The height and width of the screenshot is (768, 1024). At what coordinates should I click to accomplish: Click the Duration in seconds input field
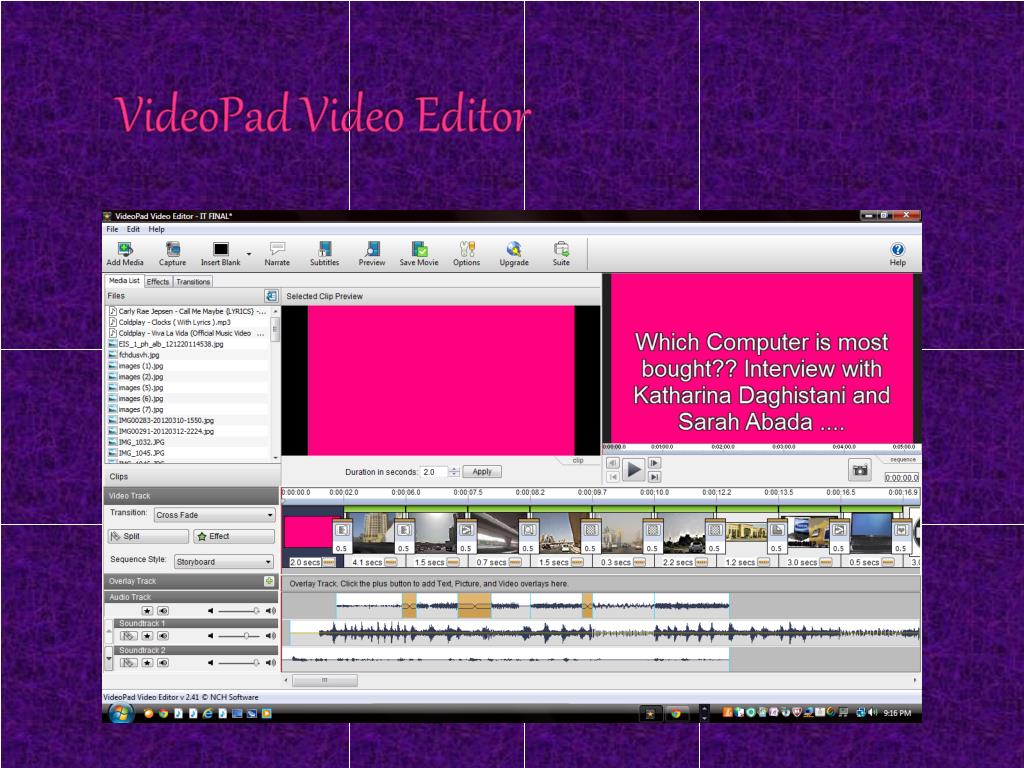434,472
